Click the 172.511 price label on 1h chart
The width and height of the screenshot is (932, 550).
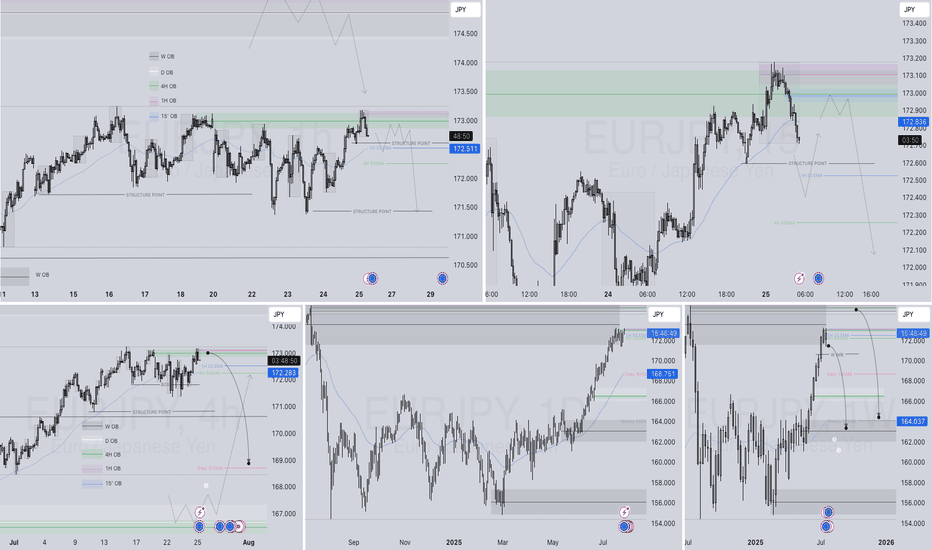coord(465,149)
